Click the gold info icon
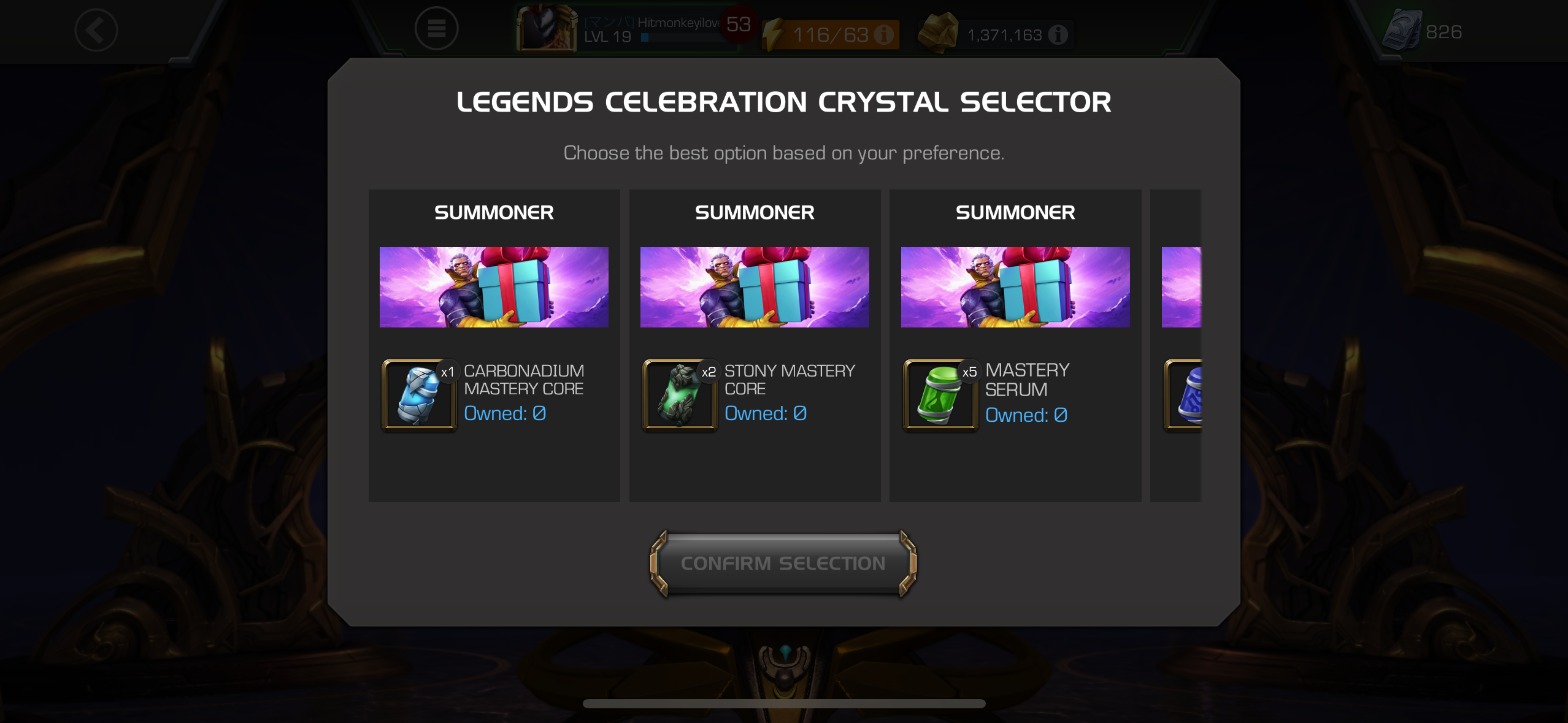Viewport: 1568px width, 723px height. [1058, 35]
